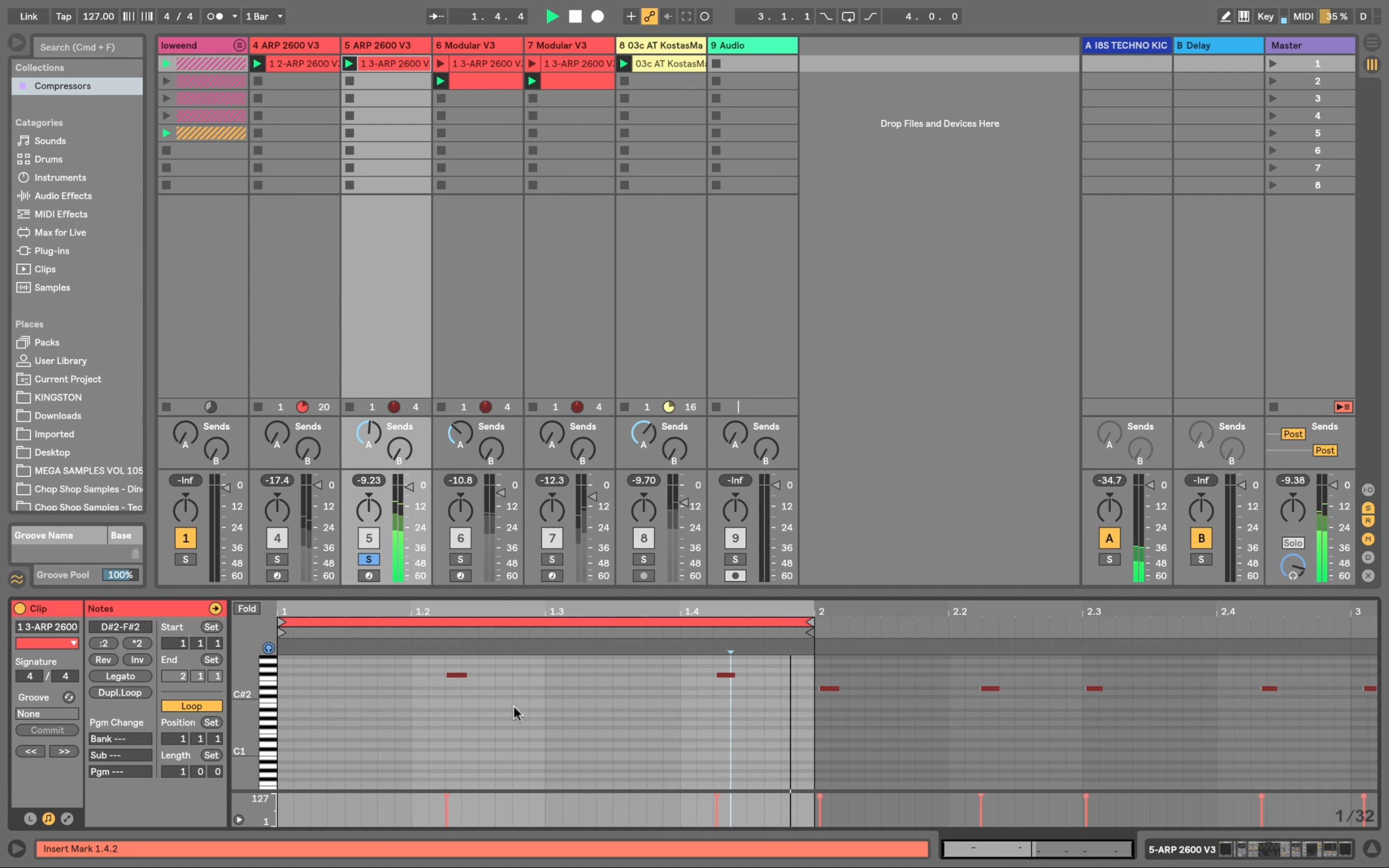Click the Follow playback icon
This screenshot has height=868, width=1389.
[436, 16]
